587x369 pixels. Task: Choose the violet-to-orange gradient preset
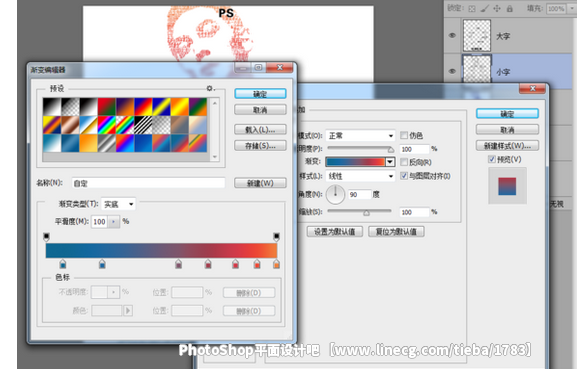pyautogui.click(x=125, y=107)
